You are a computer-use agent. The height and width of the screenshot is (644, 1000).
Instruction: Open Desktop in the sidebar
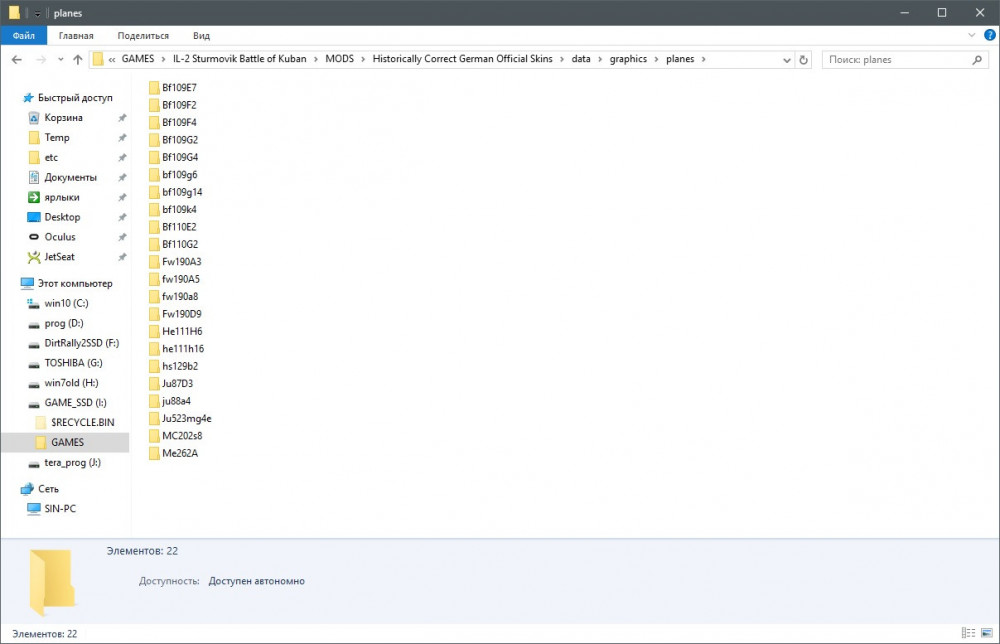pos(62,217)
